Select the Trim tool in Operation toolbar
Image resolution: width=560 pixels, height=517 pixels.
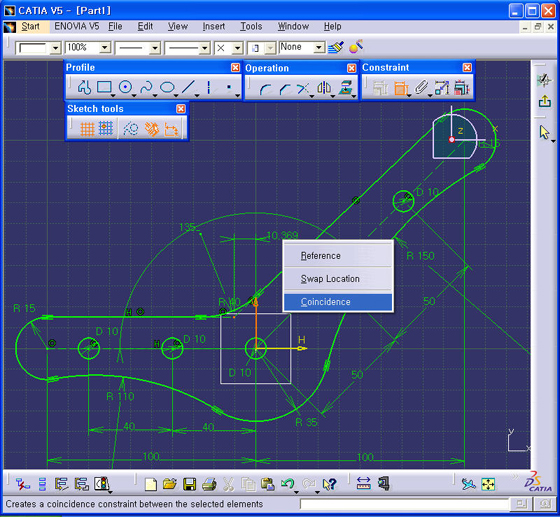(303, 88)
